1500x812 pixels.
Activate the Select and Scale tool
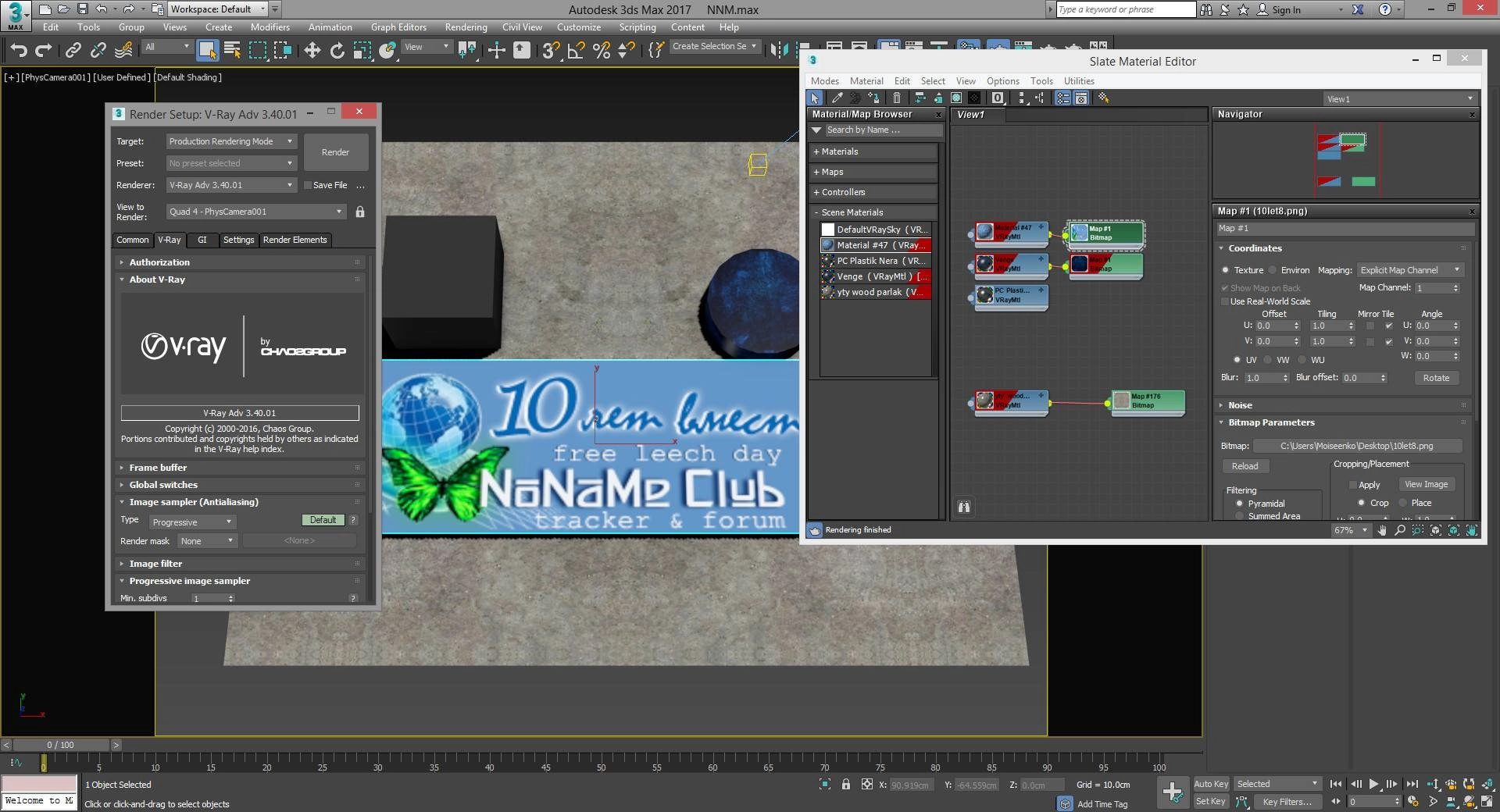point(362,51)
